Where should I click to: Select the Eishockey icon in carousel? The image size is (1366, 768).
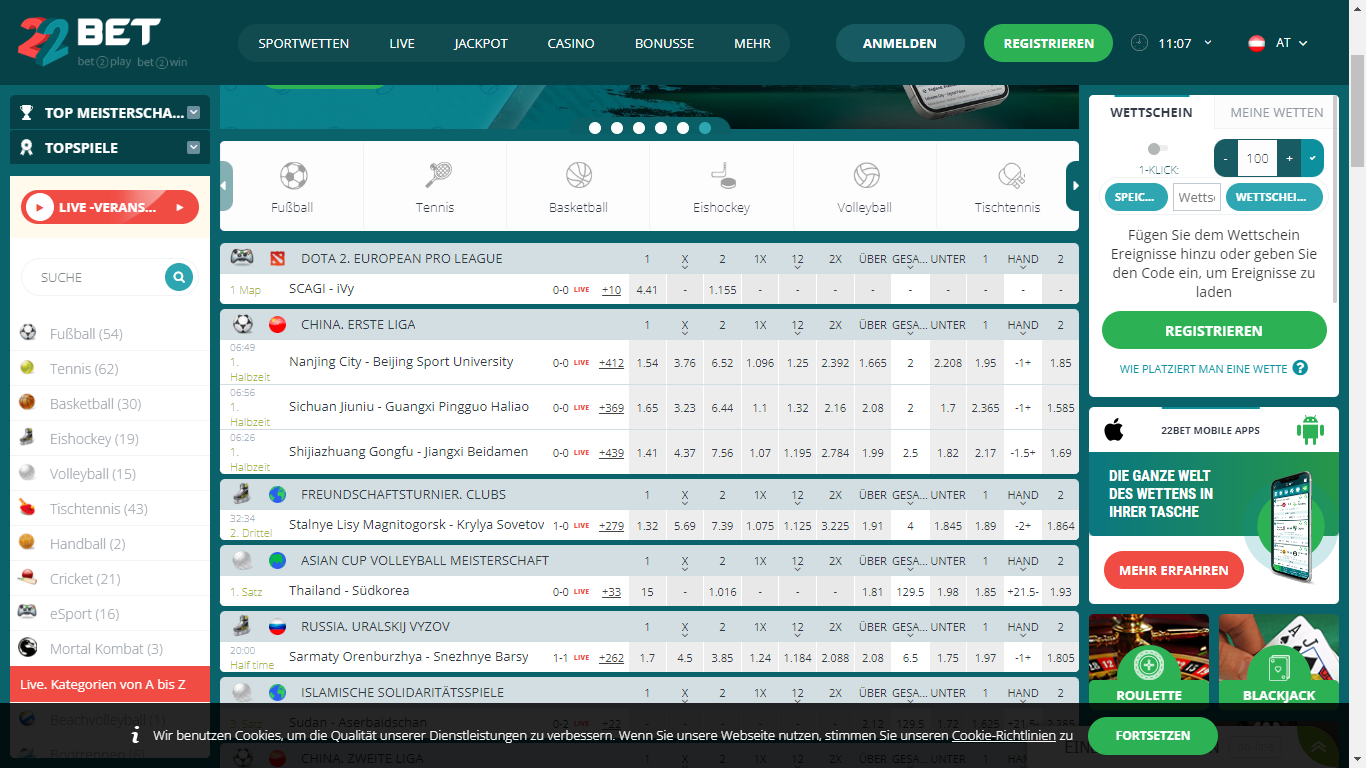click(x=722, y=176)
